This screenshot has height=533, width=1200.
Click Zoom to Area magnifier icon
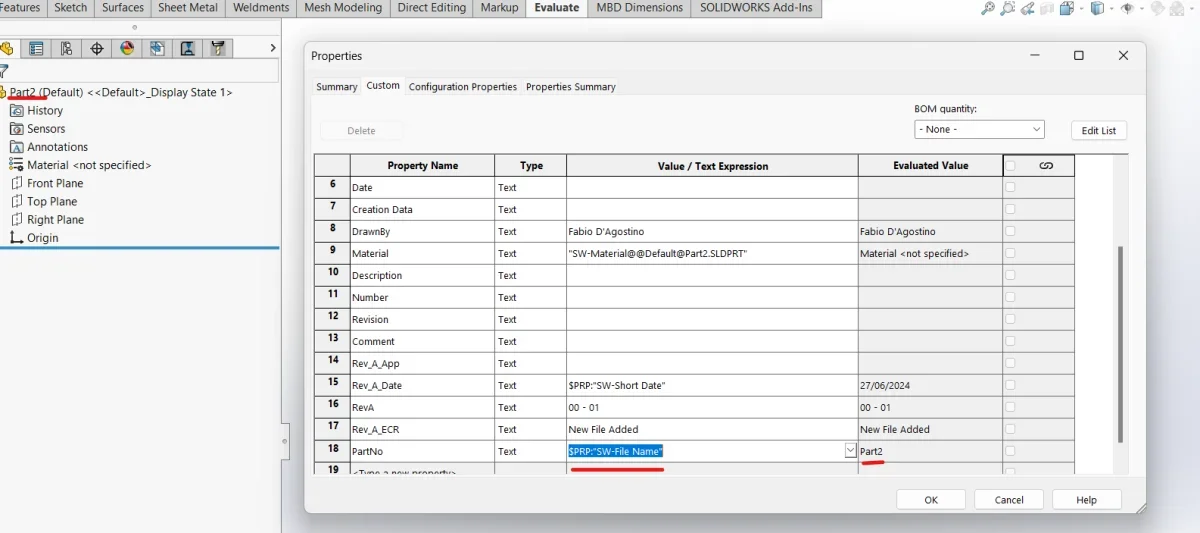click(1008, 8)
